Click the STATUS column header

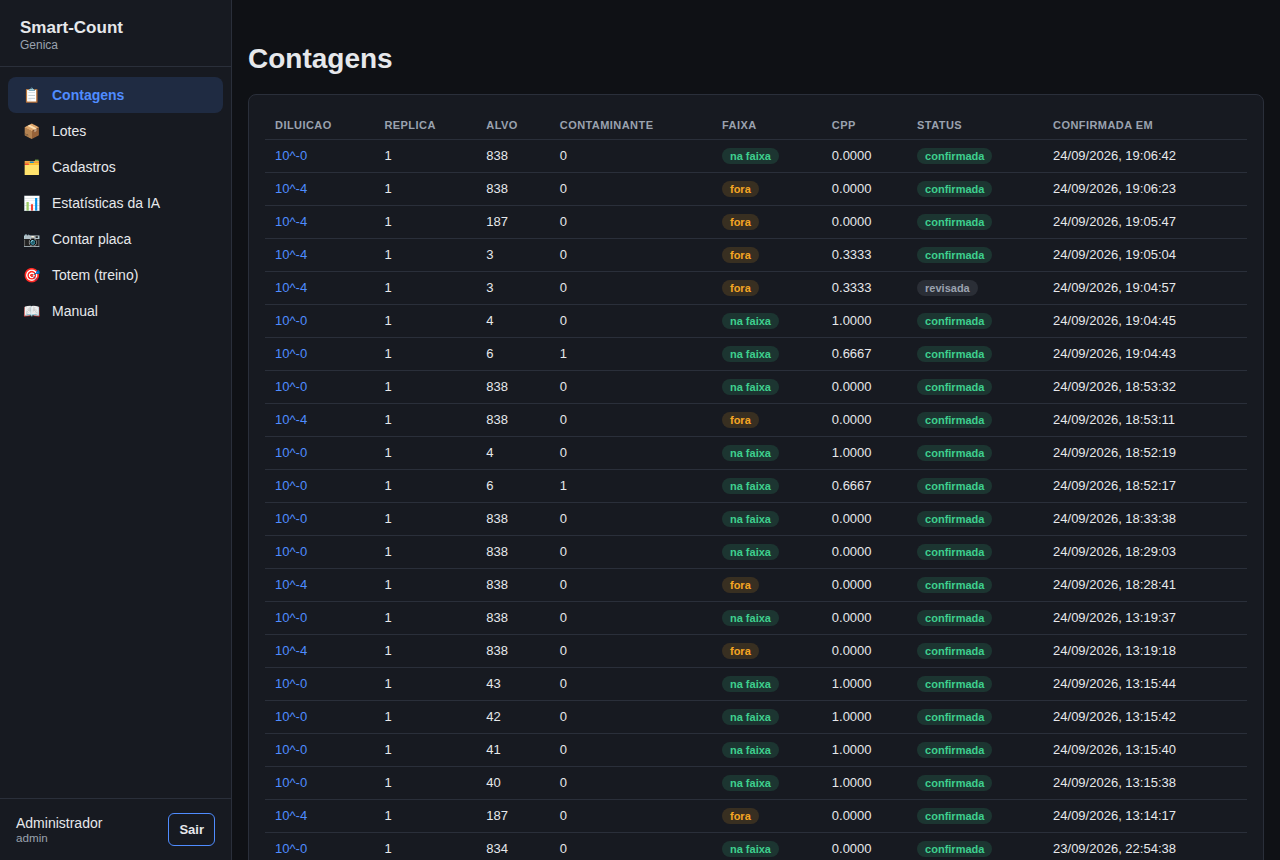pyautogui.click(x=939, y=125)
